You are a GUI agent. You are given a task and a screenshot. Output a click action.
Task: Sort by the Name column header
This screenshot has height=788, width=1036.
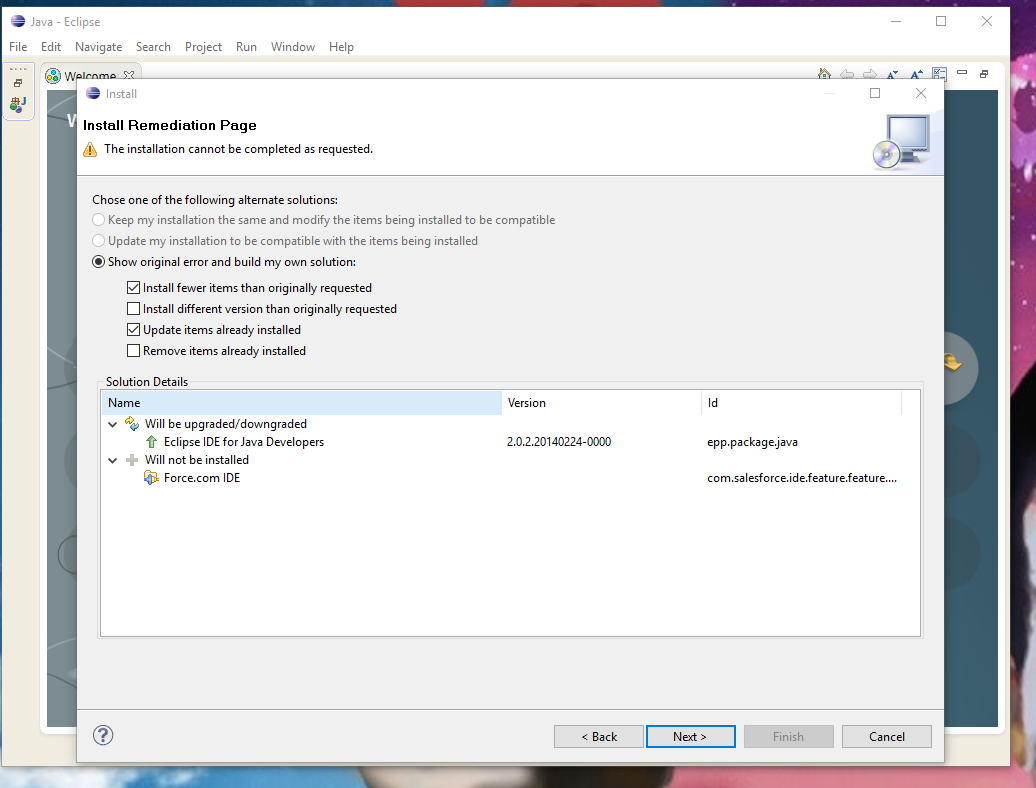(x=302, y=403)
